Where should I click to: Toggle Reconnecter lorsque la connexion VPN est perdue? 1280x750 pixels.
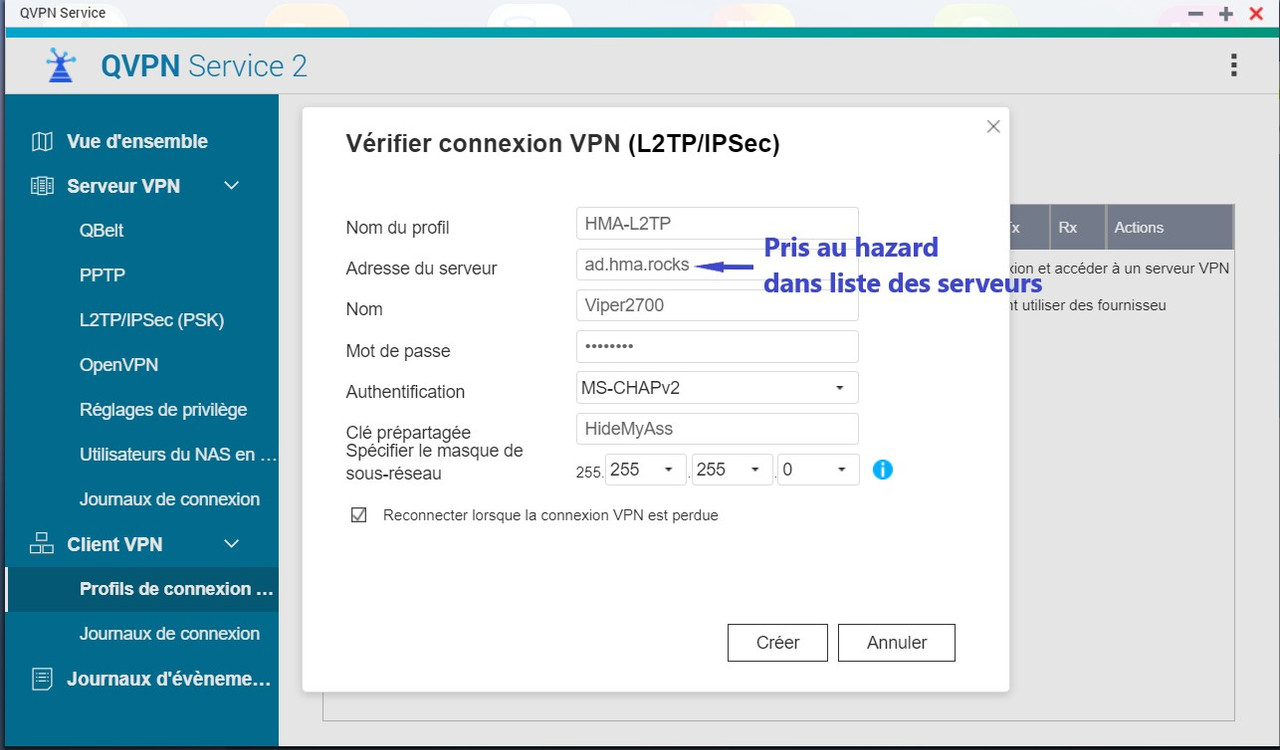[x=359, y=515]
